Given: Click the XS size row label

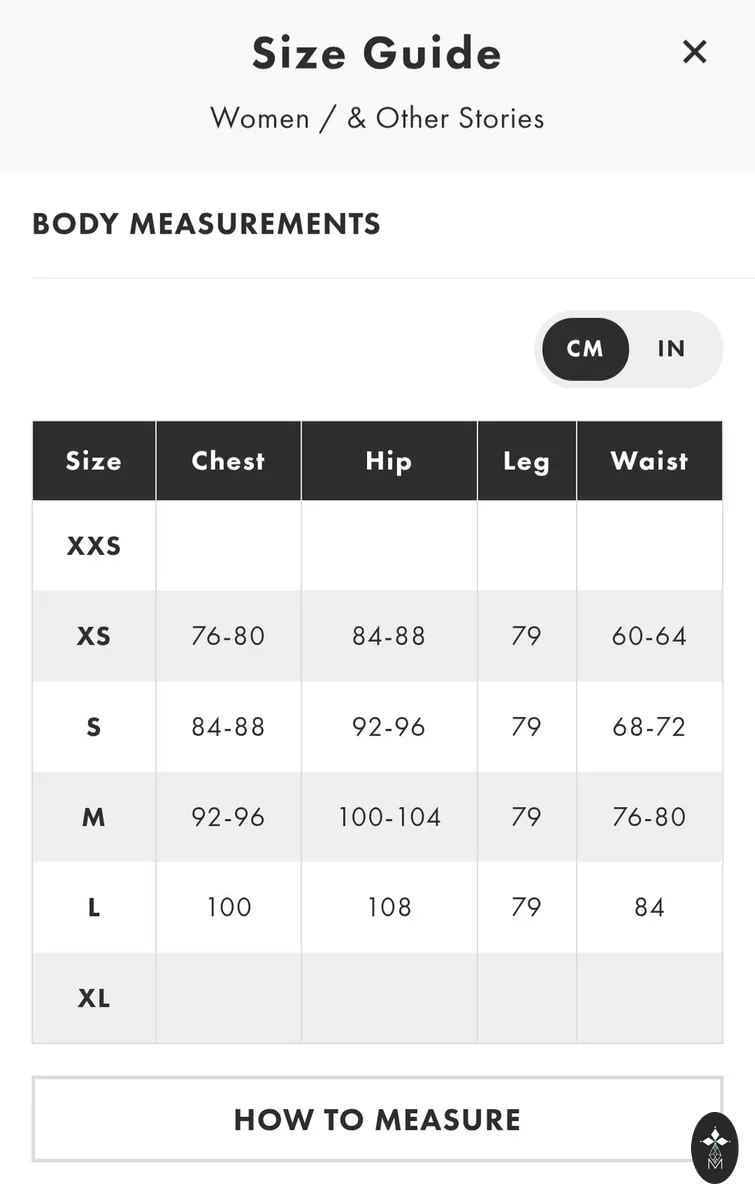Looking at the screenshot, I should [x=94, y=636].
